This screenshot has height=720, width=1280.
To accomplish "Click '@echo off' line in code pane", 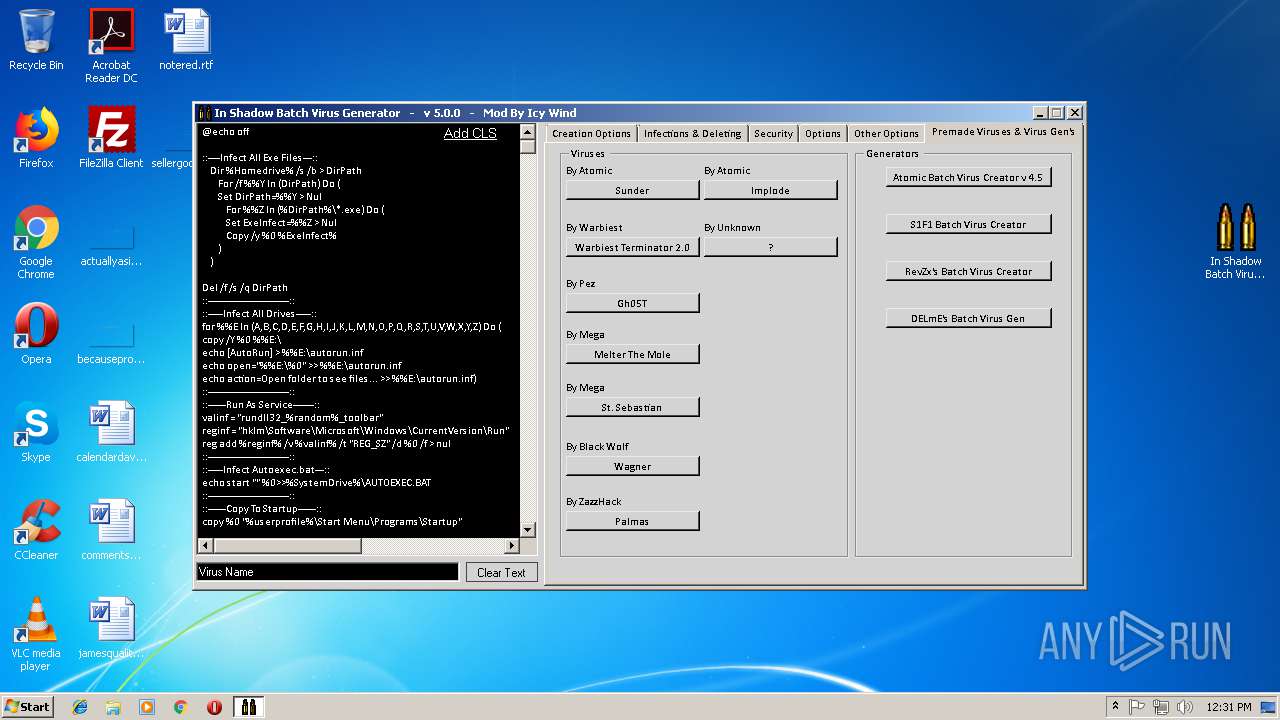I will [x=226, y=131].
